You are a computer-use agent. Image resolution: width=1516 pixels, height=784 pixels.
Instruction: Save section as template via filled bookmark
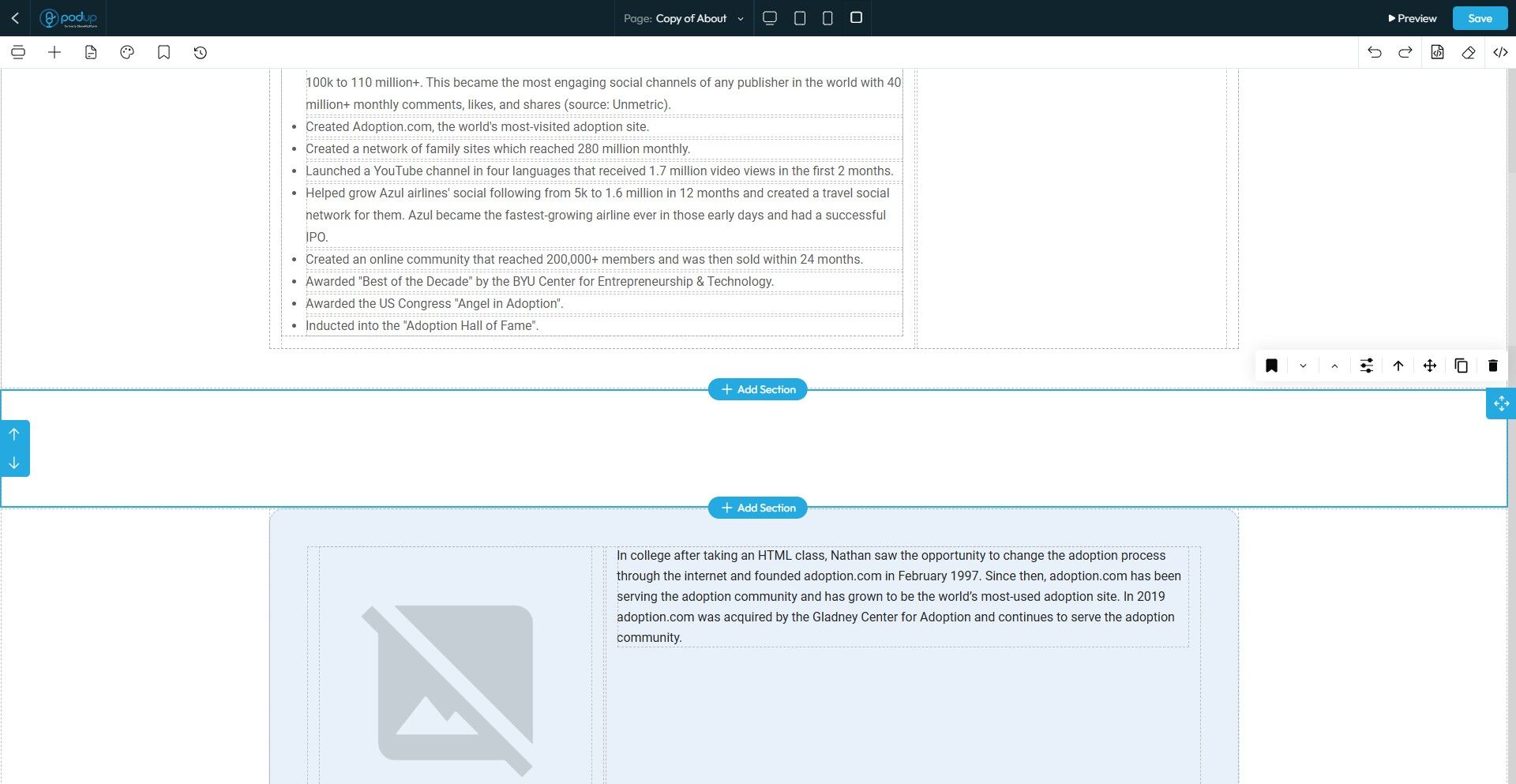point(1272,366)
